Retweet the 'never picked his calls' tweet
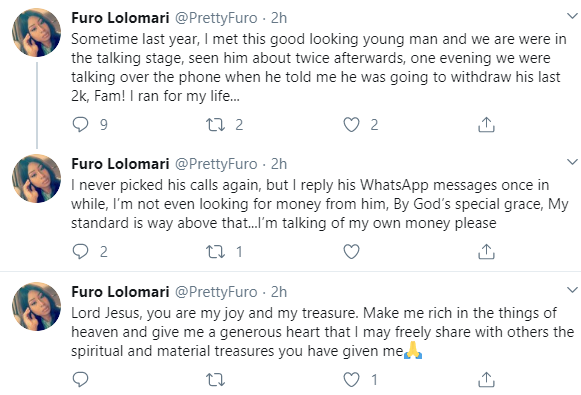581x395 pixels. pos(216,252)
